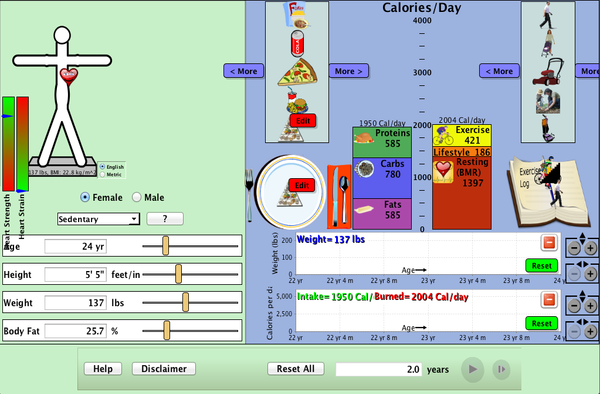The height and width of the screenshot is (394, 600).
Task: Click the heart icon in Resting BMR bar
Action: coord(443,172)
